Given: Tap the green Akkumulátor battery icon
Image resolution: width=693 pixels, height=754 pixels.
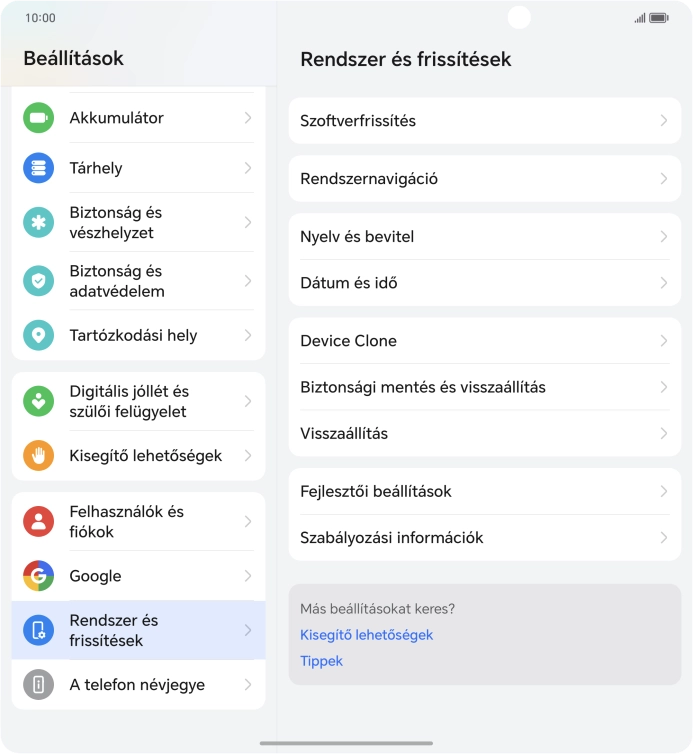Looking at the screenshot, I should [38, 118].
